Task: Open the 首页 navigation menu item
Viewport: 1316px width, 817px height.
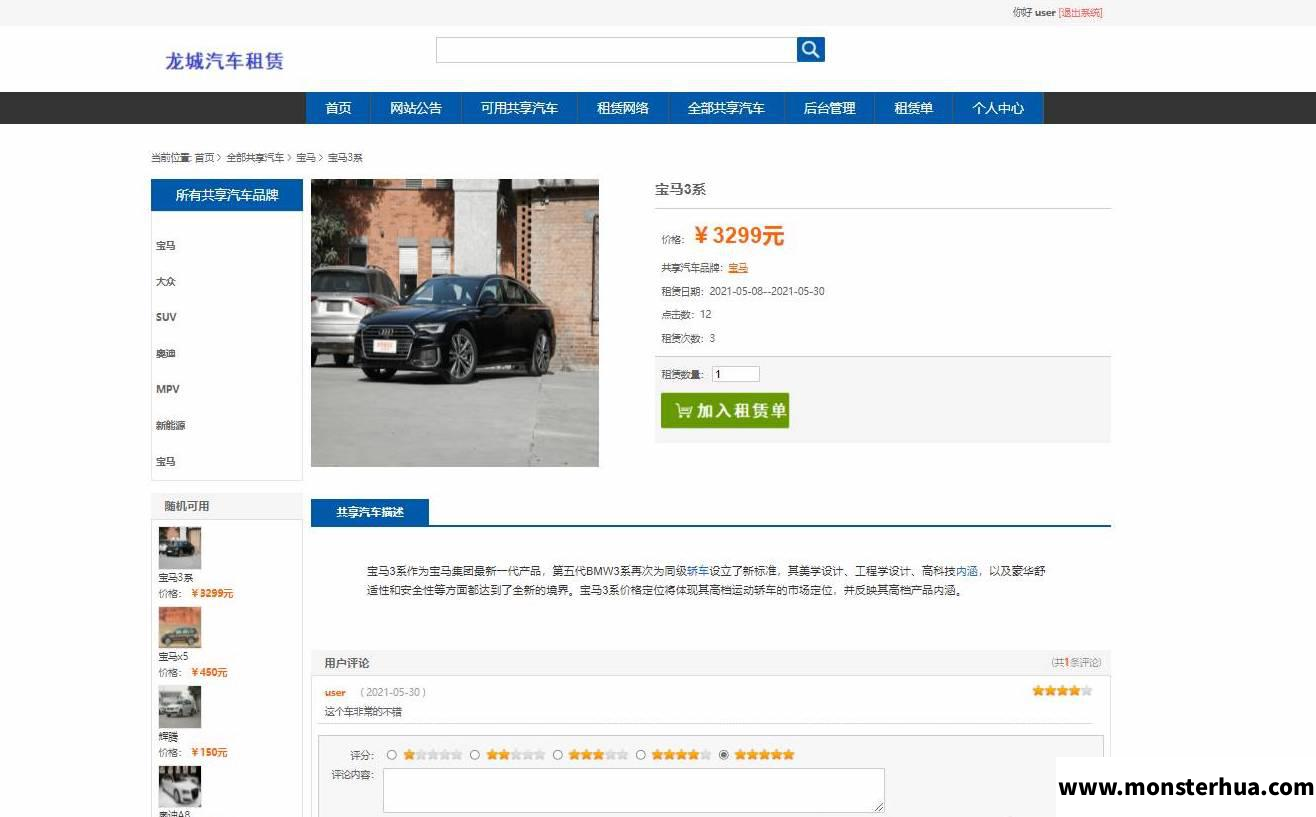Action: point(338,108)
